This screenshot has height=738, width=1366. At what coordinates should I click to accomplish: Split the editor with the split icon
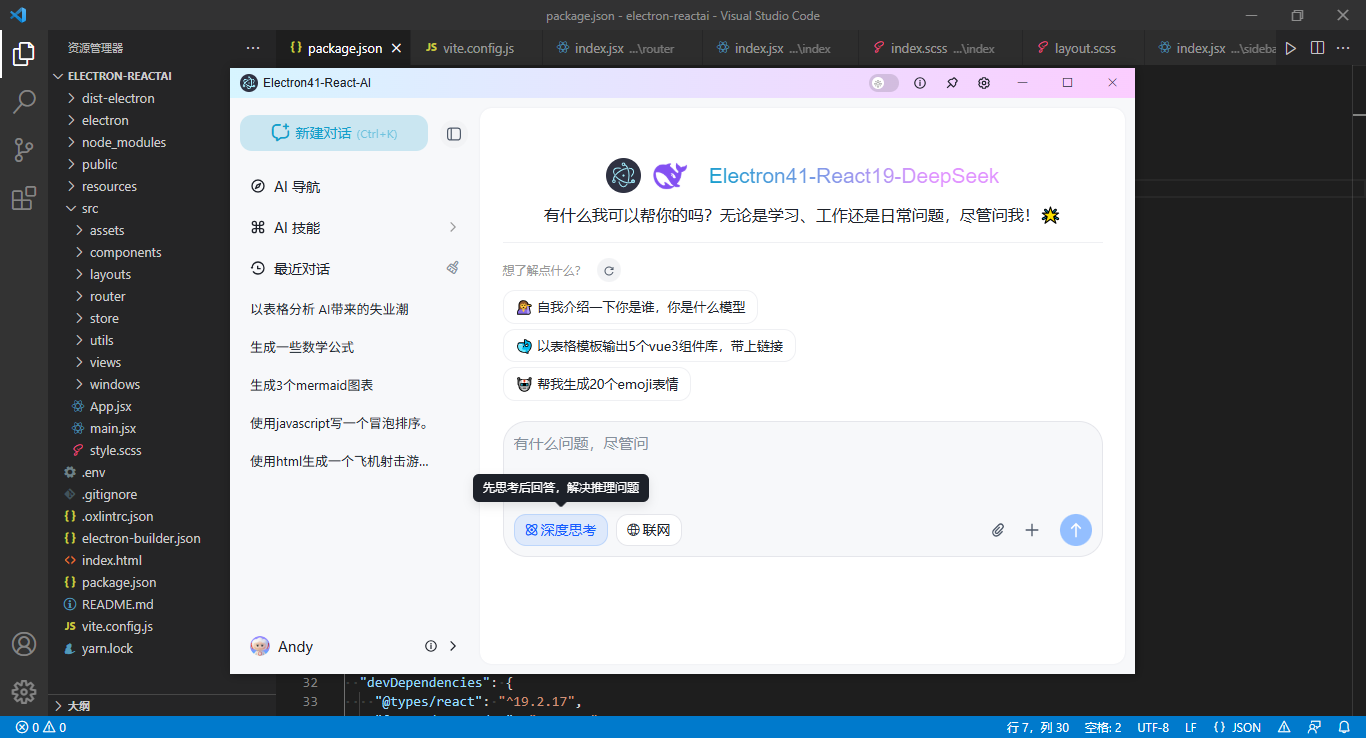[x=1317, y=48]
